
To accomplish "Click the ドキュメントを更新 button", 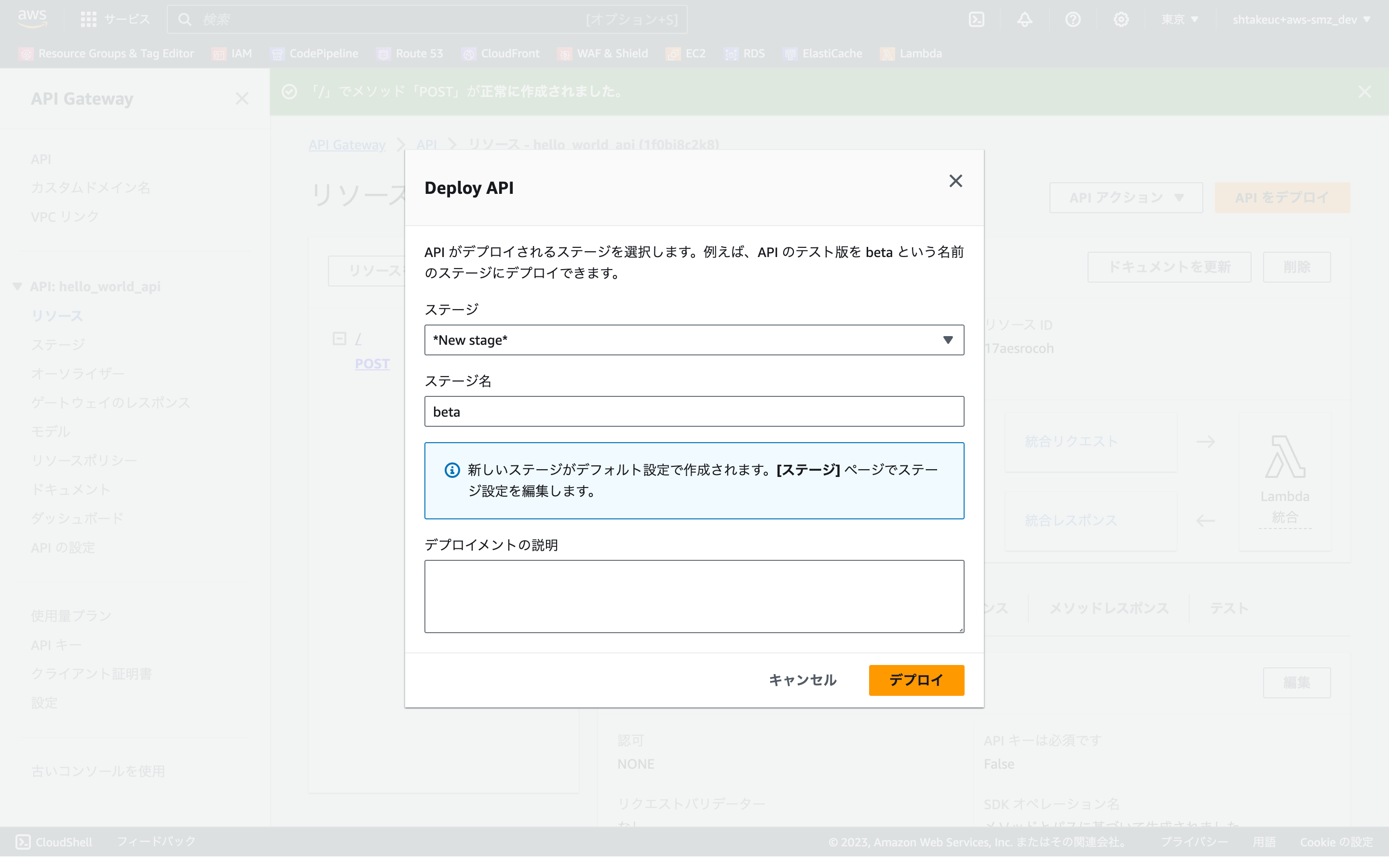I will pyautogui.click(x=1169, y=267).
